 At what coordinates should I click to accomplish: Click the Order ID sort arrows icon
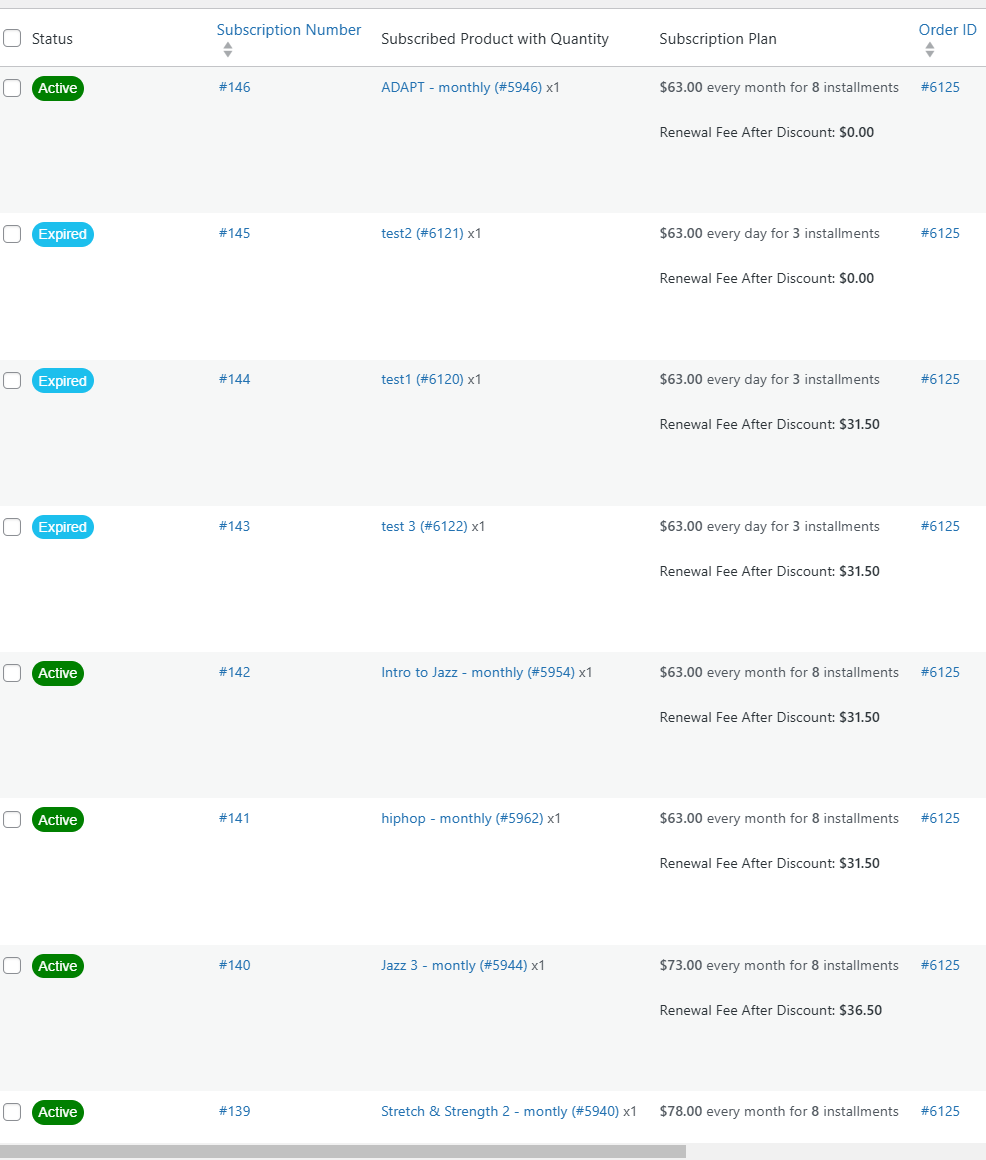pyautogui.click(x=930, y=50)
